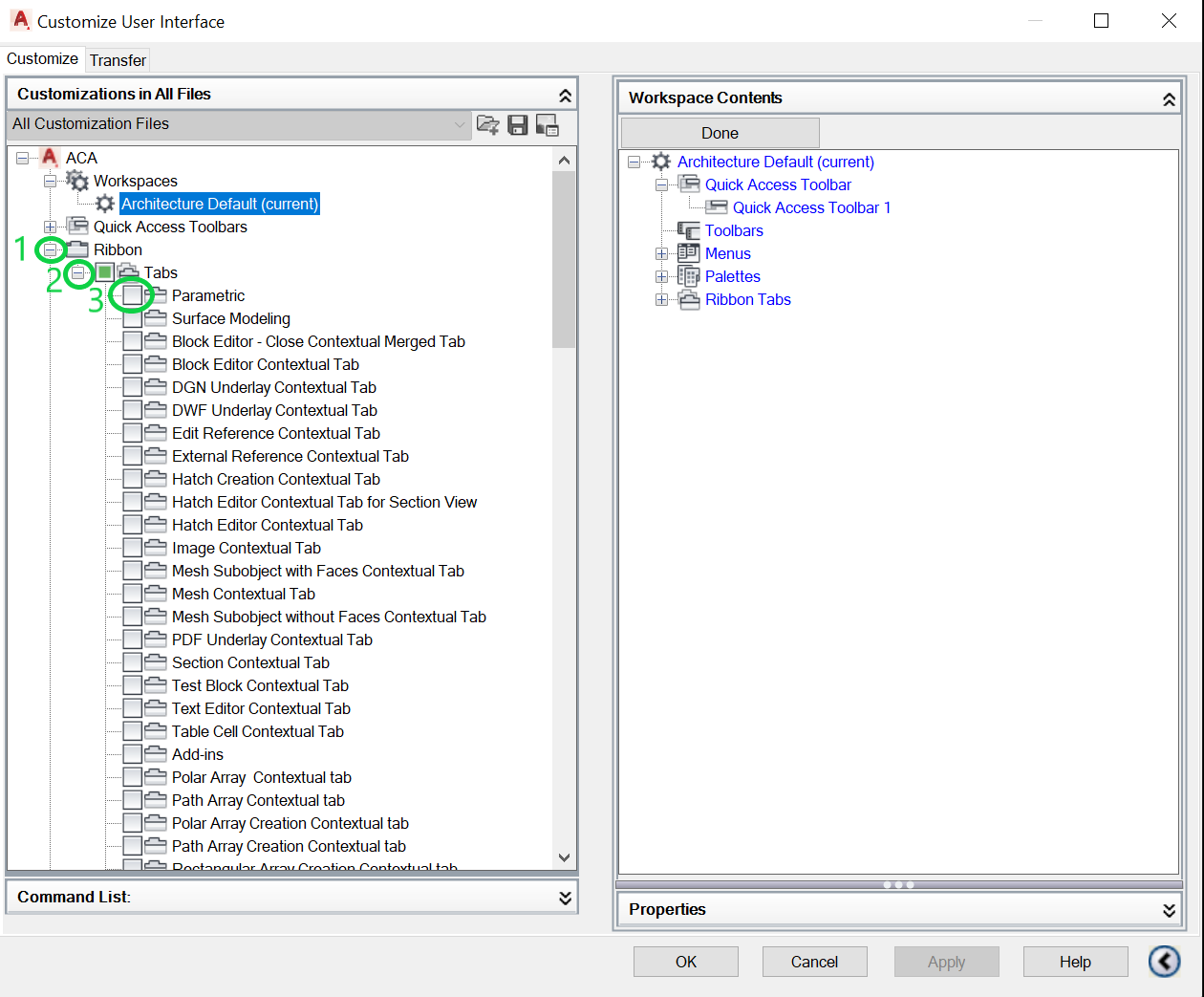Select the Customize tab
The image size is (1204, 997).
[x=42, y=58]
